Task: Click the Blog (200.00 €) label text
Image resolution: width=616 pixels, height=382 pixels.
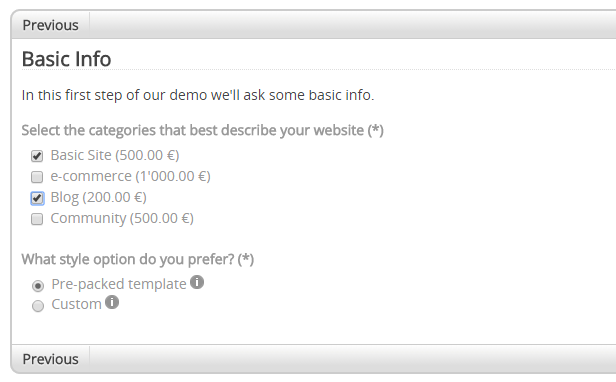Action: [x=99, y=197]
